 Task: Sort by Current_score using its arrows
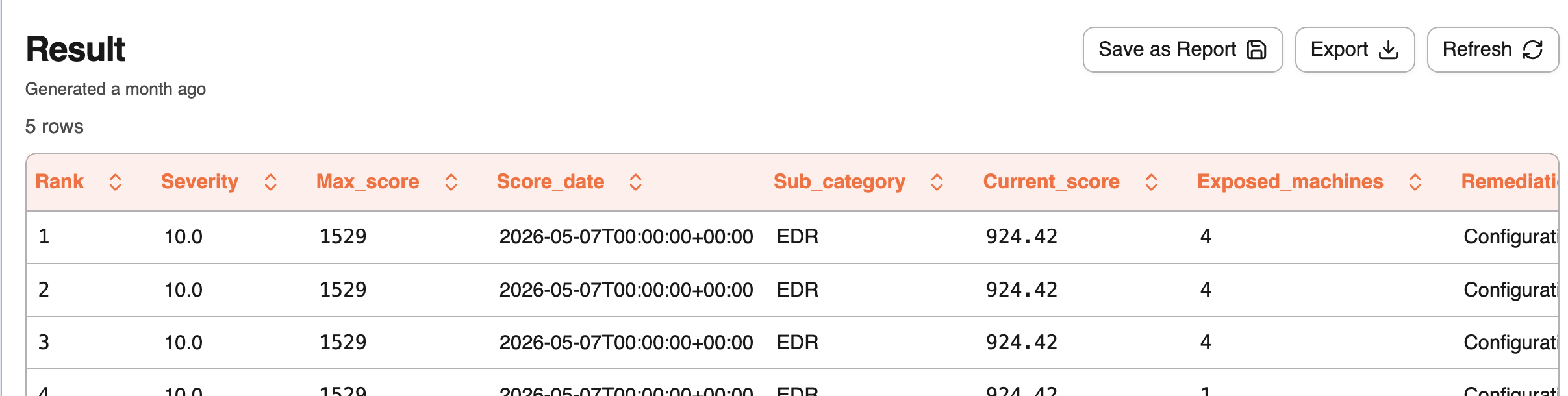coord(1151,182)
